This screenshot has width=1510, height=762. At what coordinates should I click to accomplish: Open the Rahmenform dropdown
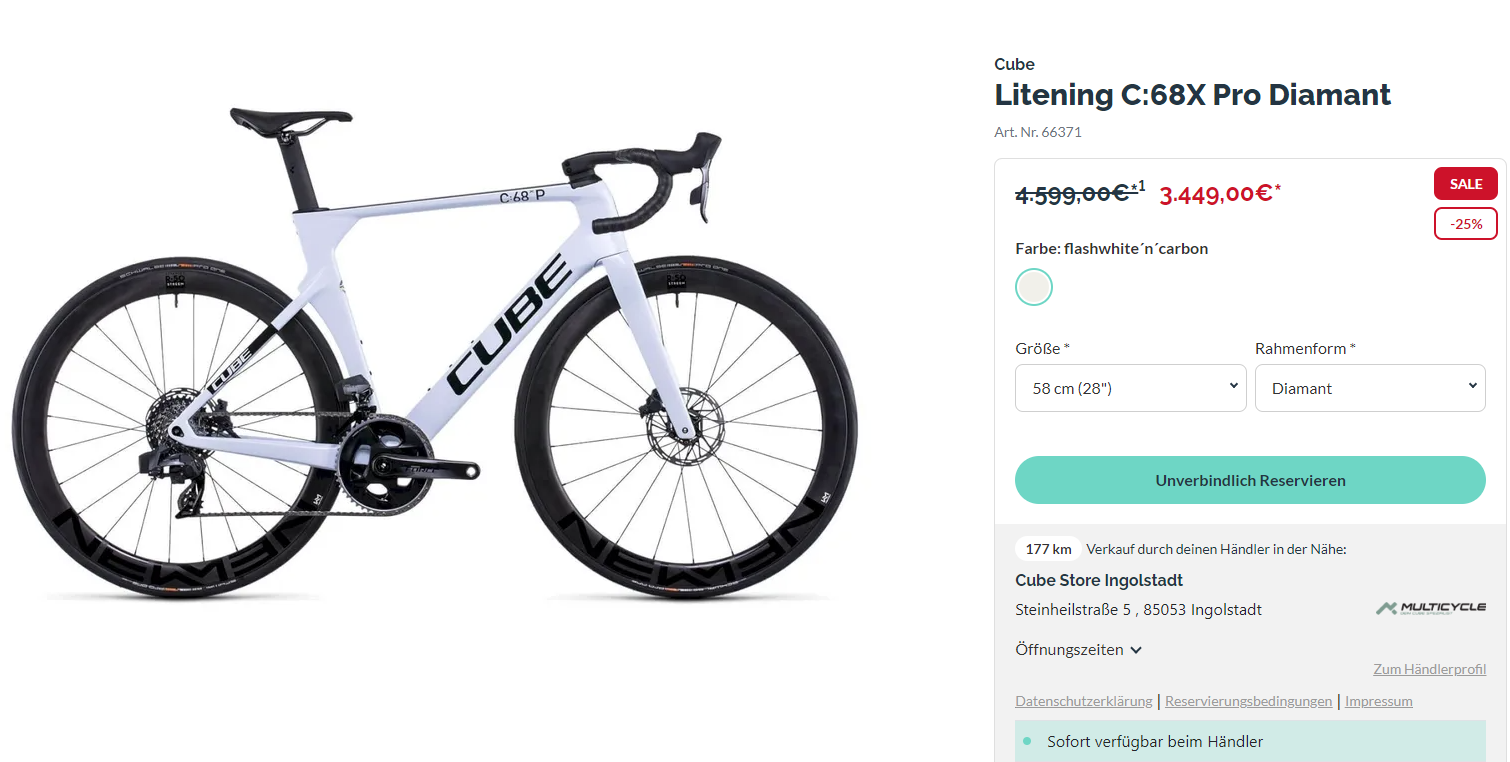point(1369,388)
